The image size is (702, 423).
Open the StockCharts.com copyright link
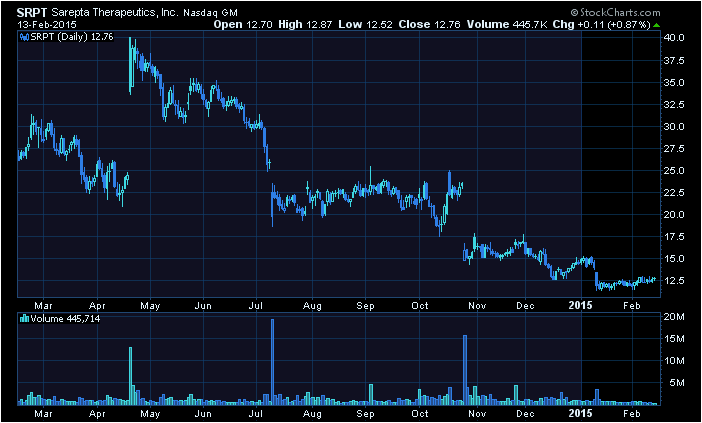pos(615,13)
